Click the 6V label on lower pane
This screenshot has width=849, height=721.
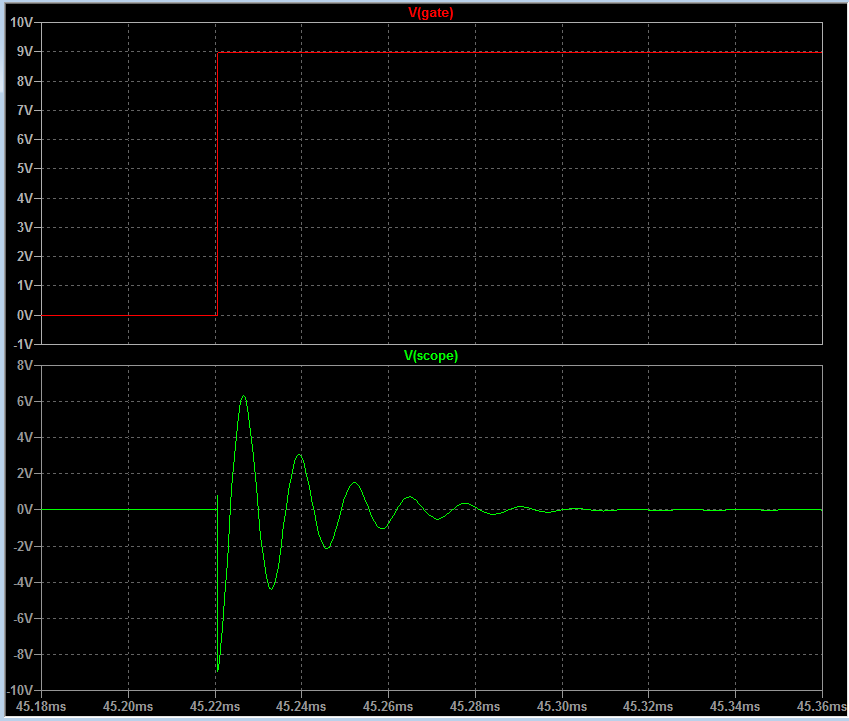25,401
